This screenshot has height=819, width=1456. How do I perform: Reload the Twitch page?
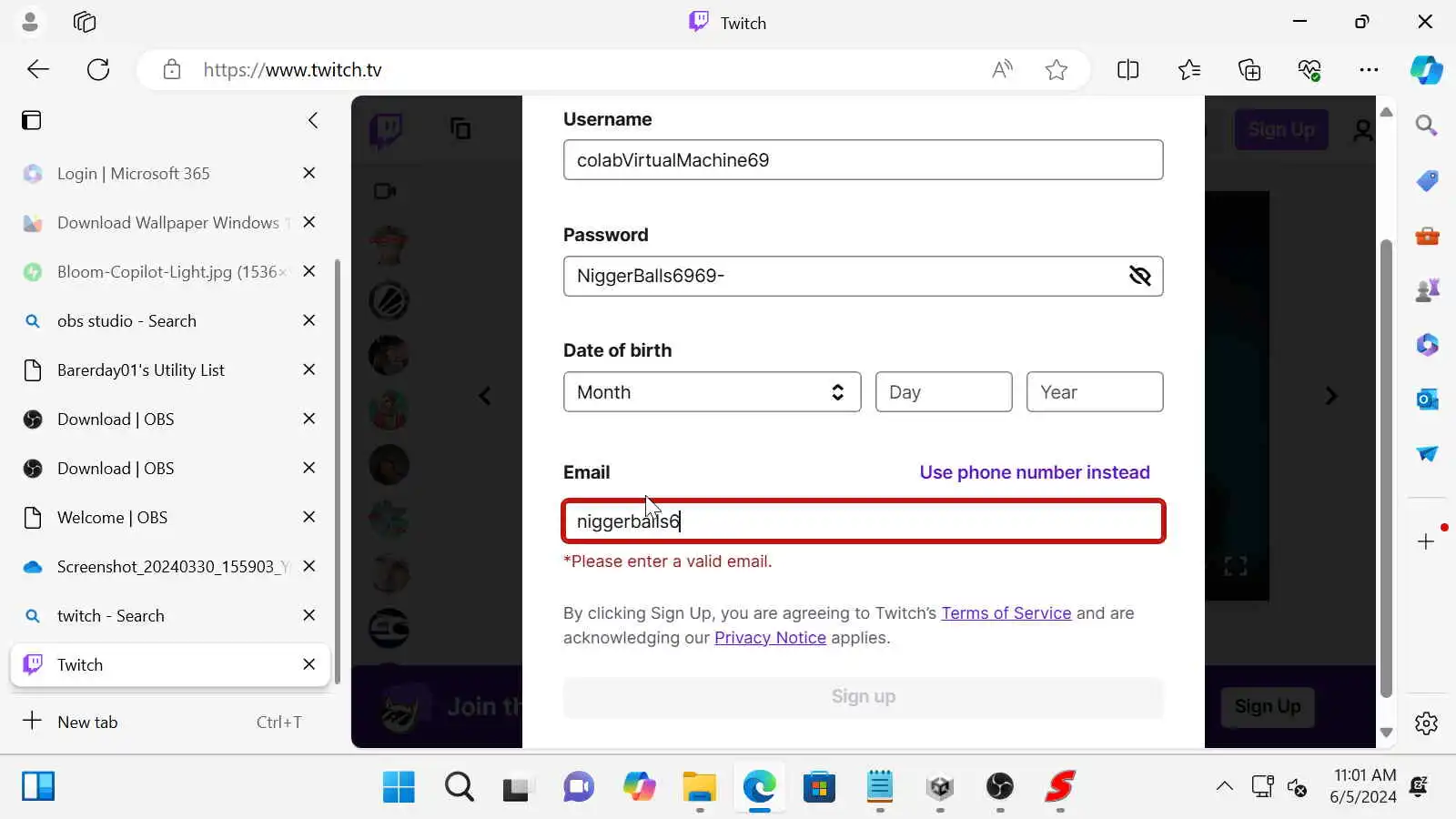(x=98, y=69)
